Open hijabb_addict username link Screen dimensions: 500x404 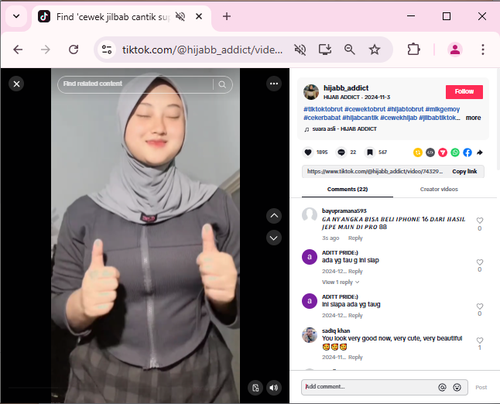coord(346,88)
